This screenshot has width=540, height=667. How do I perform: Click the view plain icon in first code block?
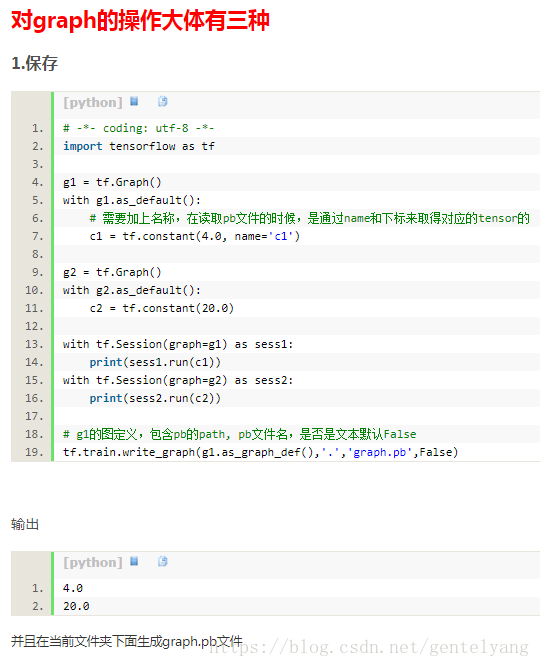[134, 101]
